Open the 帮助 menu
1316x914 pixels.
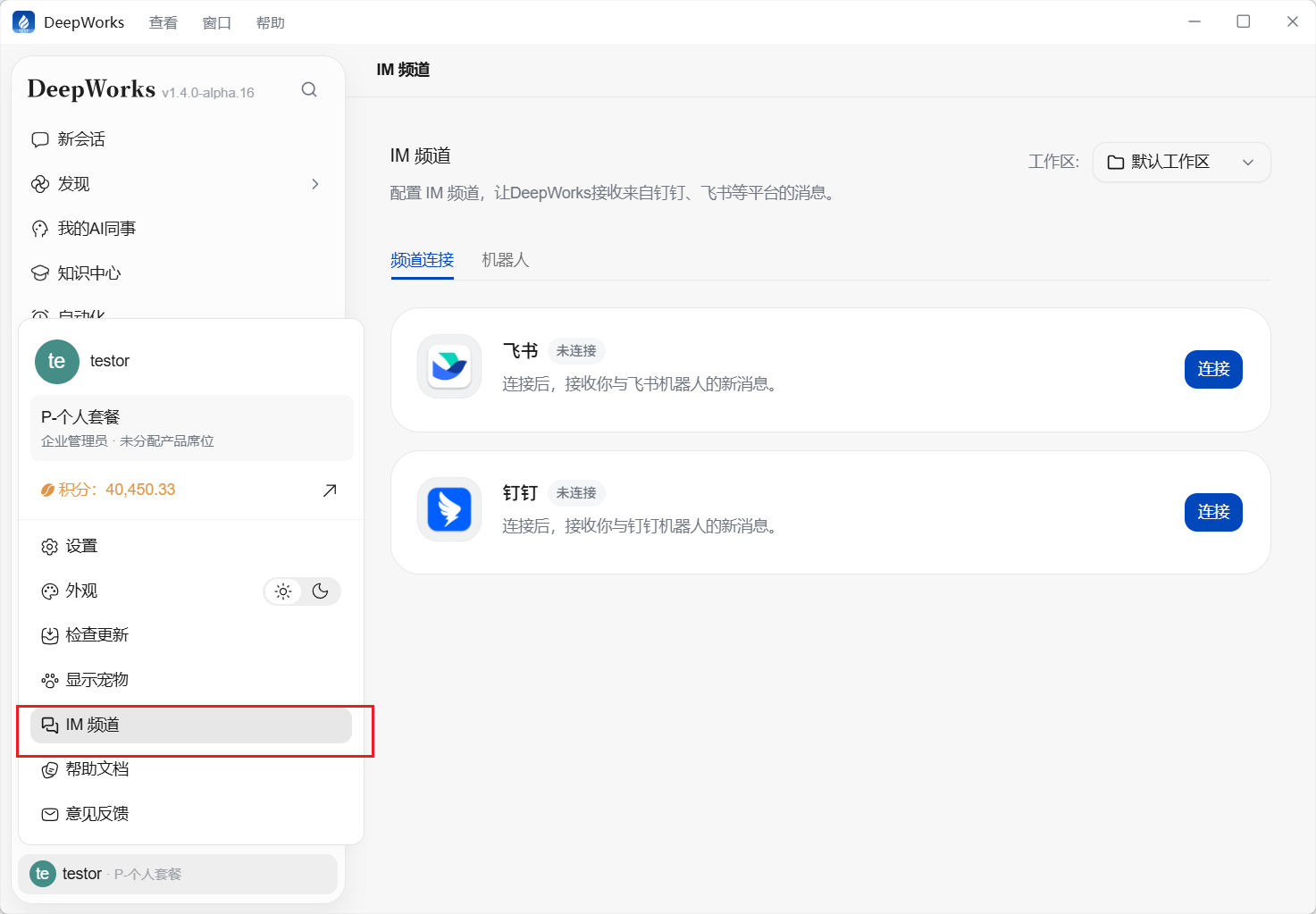point(270,23)
